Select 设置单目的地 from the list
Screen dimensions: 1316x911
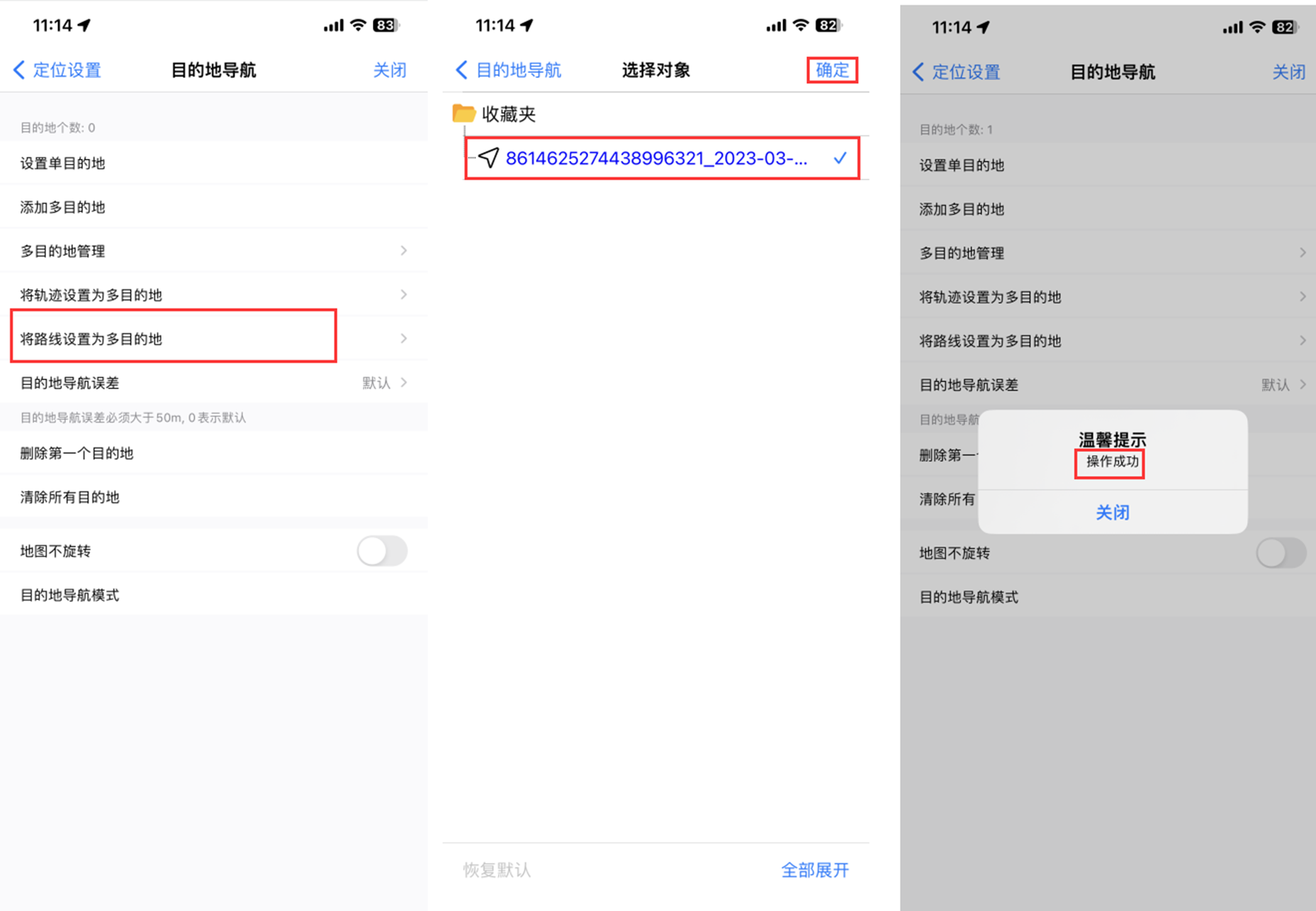coord(213,162)
